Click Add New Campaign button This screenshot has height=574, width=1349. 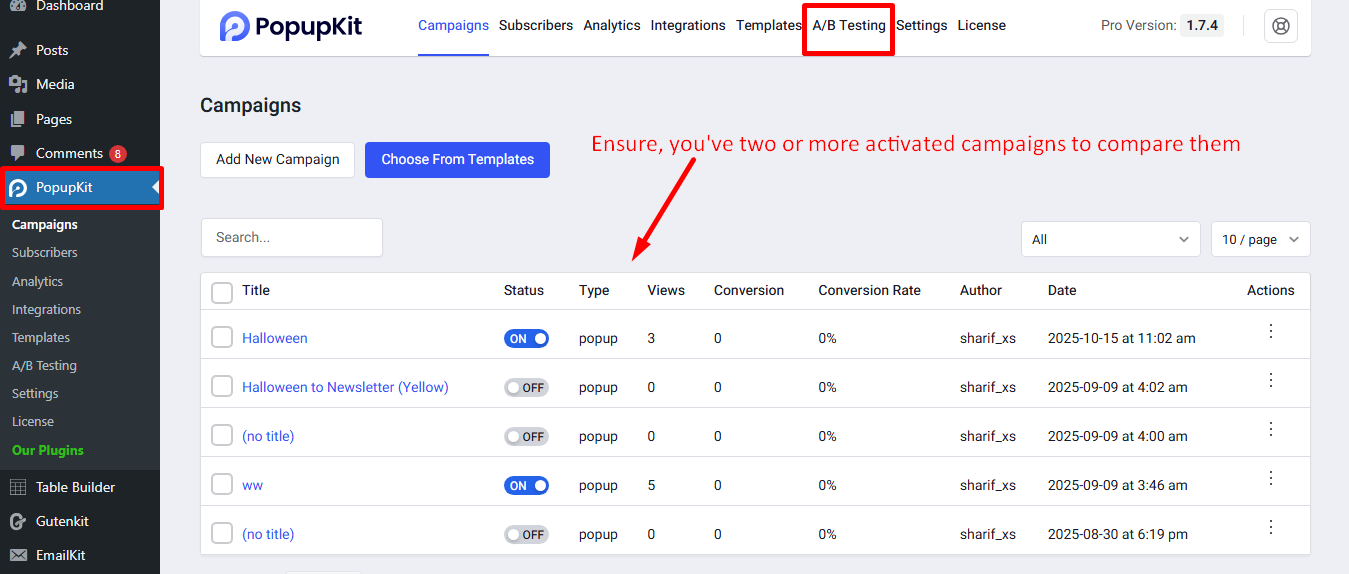click(278, 159)
